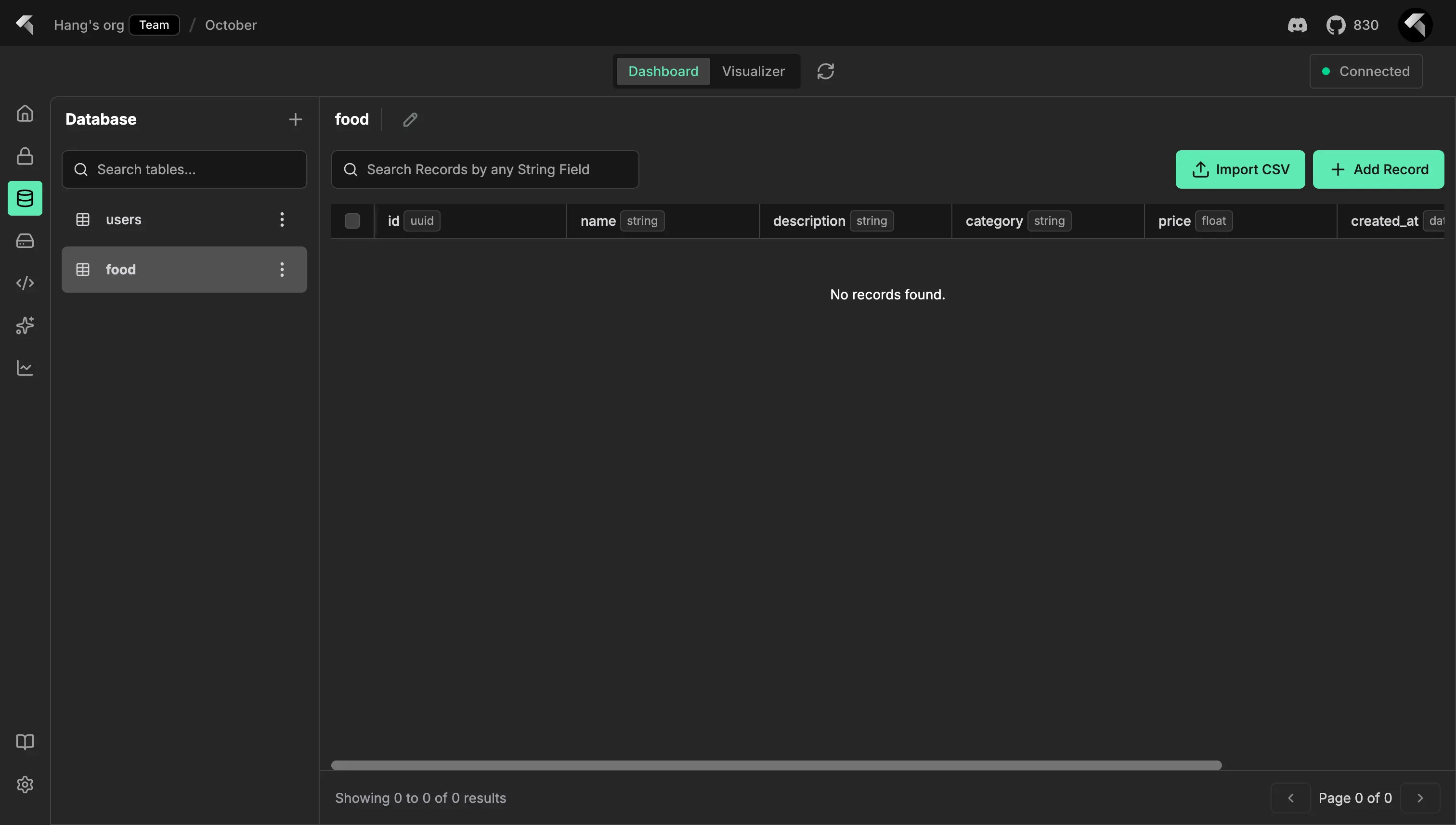Click the Import CSV button

pyautogui.click(x=1240, y=169)
